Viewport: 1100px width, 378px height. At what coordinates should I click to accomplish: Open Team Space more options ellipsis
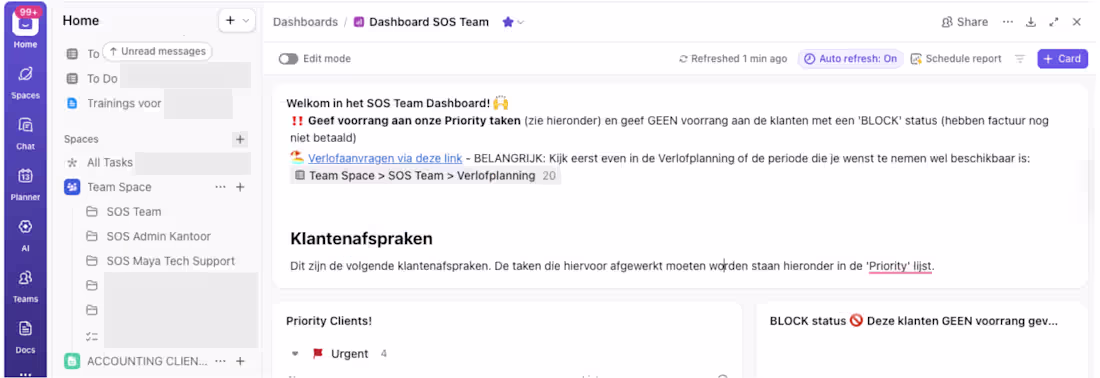pyautogui.click(x=220, y=187)
